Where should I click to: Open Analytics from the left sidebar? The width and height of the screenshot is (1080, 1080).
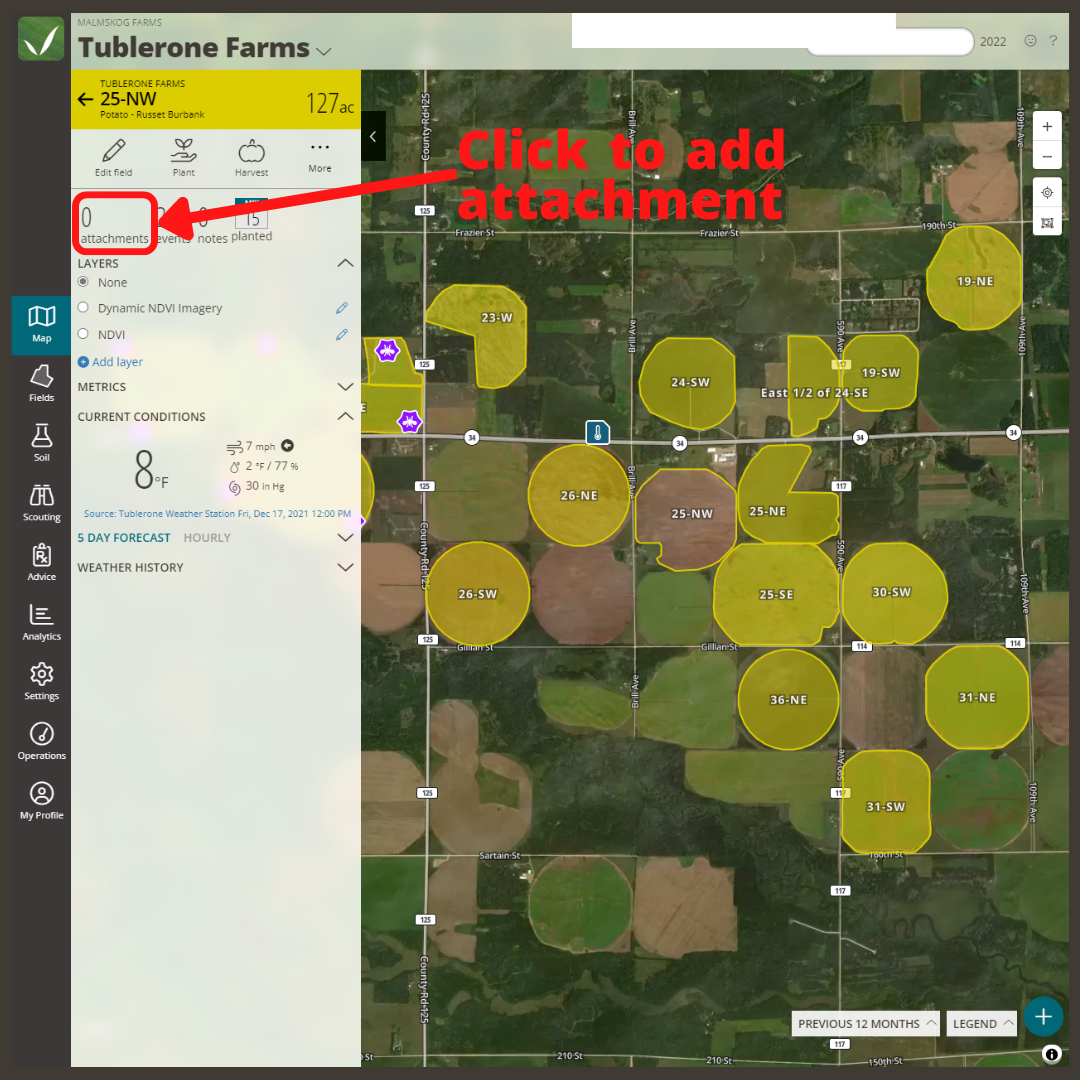41,622
